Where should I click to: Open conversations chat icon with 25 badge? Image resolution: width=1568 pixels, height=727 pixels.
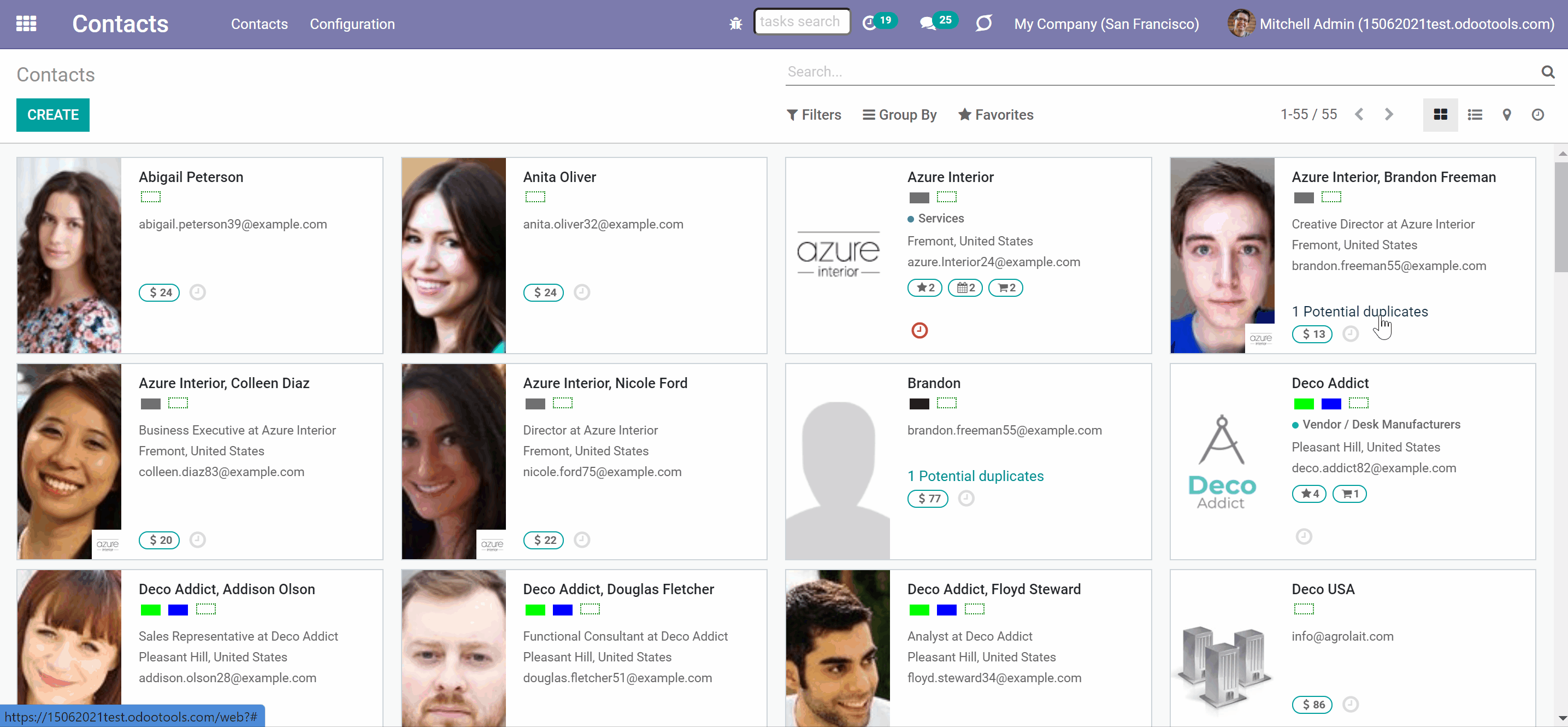938,22
